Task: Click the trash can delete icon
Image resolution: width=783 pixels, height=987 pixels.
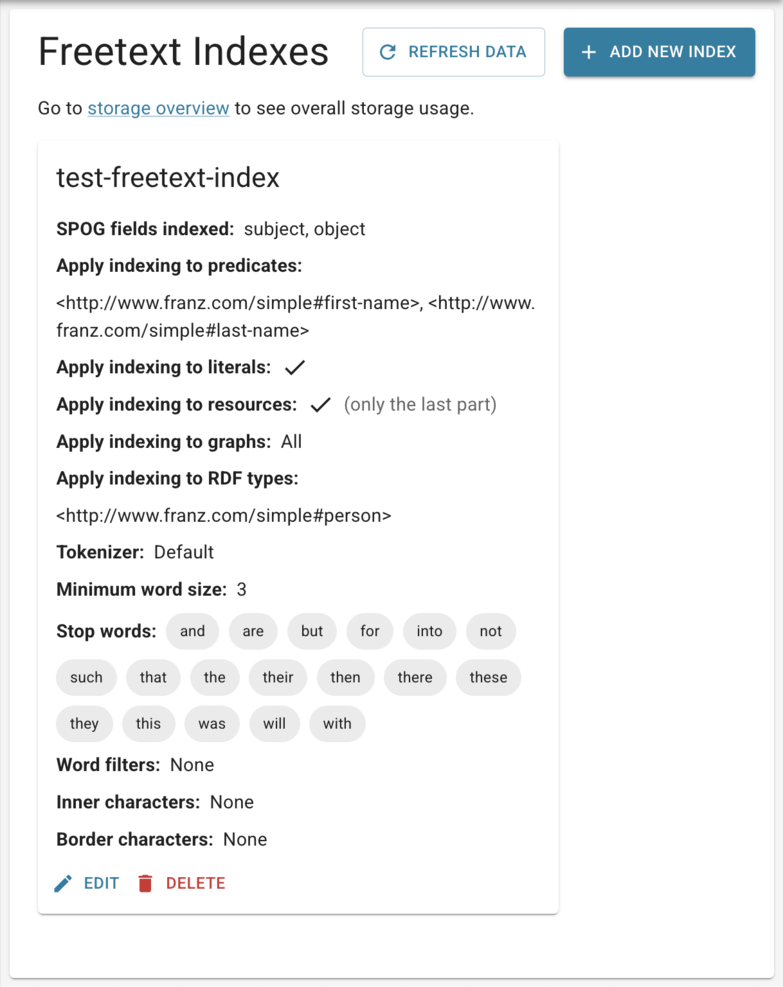Action: [145, 883]
